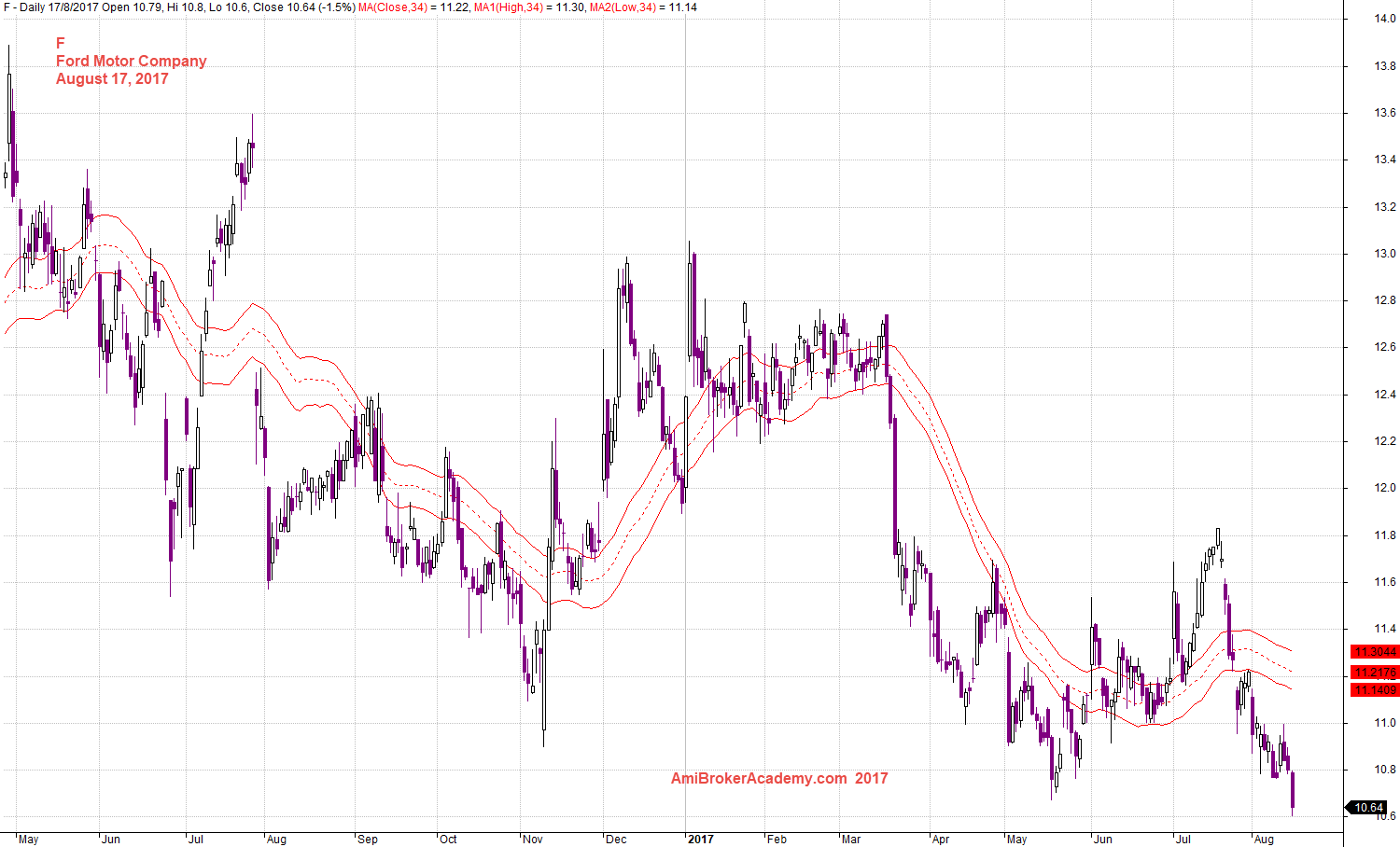Click the 14.0 price axis label
The width and height of the screenshot is (1400, 847).
pyautogui.click(x=1385, y=19)
